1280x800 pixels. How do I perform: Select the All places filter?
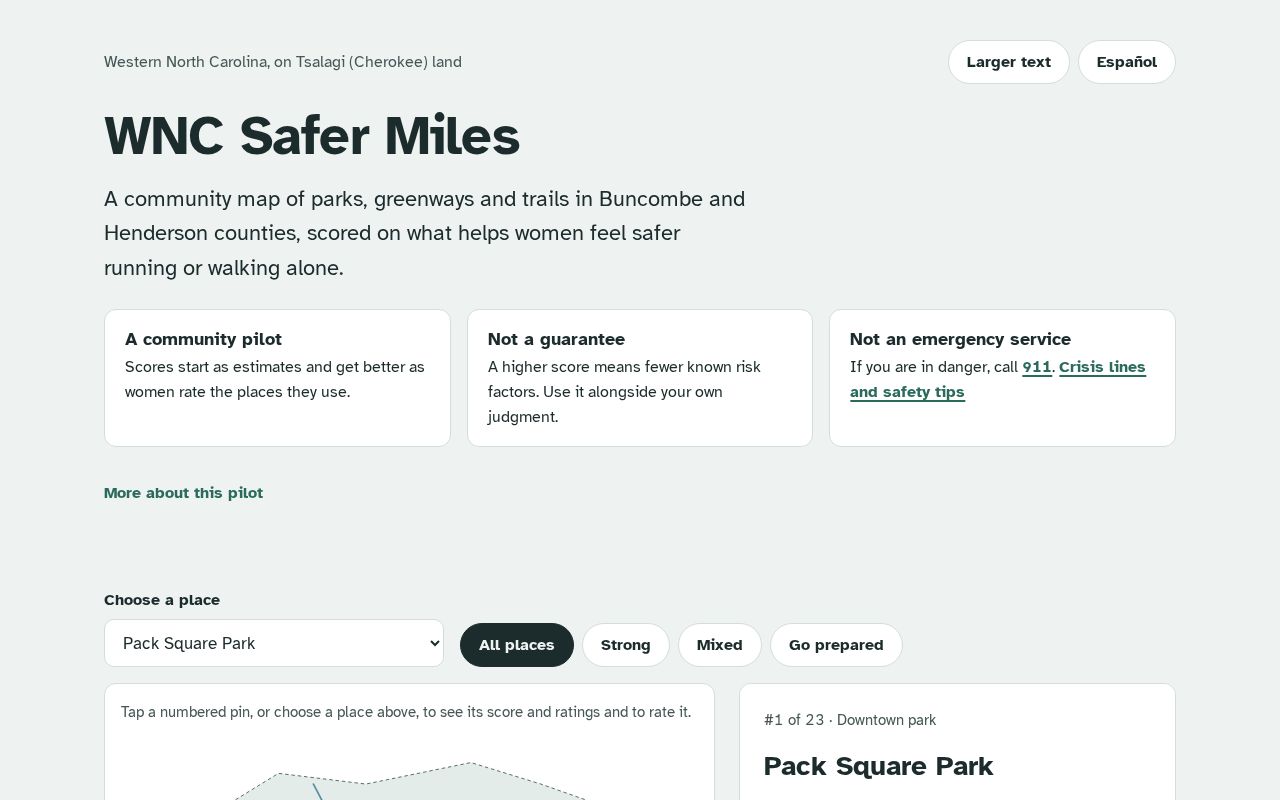(x=516, y=645)
